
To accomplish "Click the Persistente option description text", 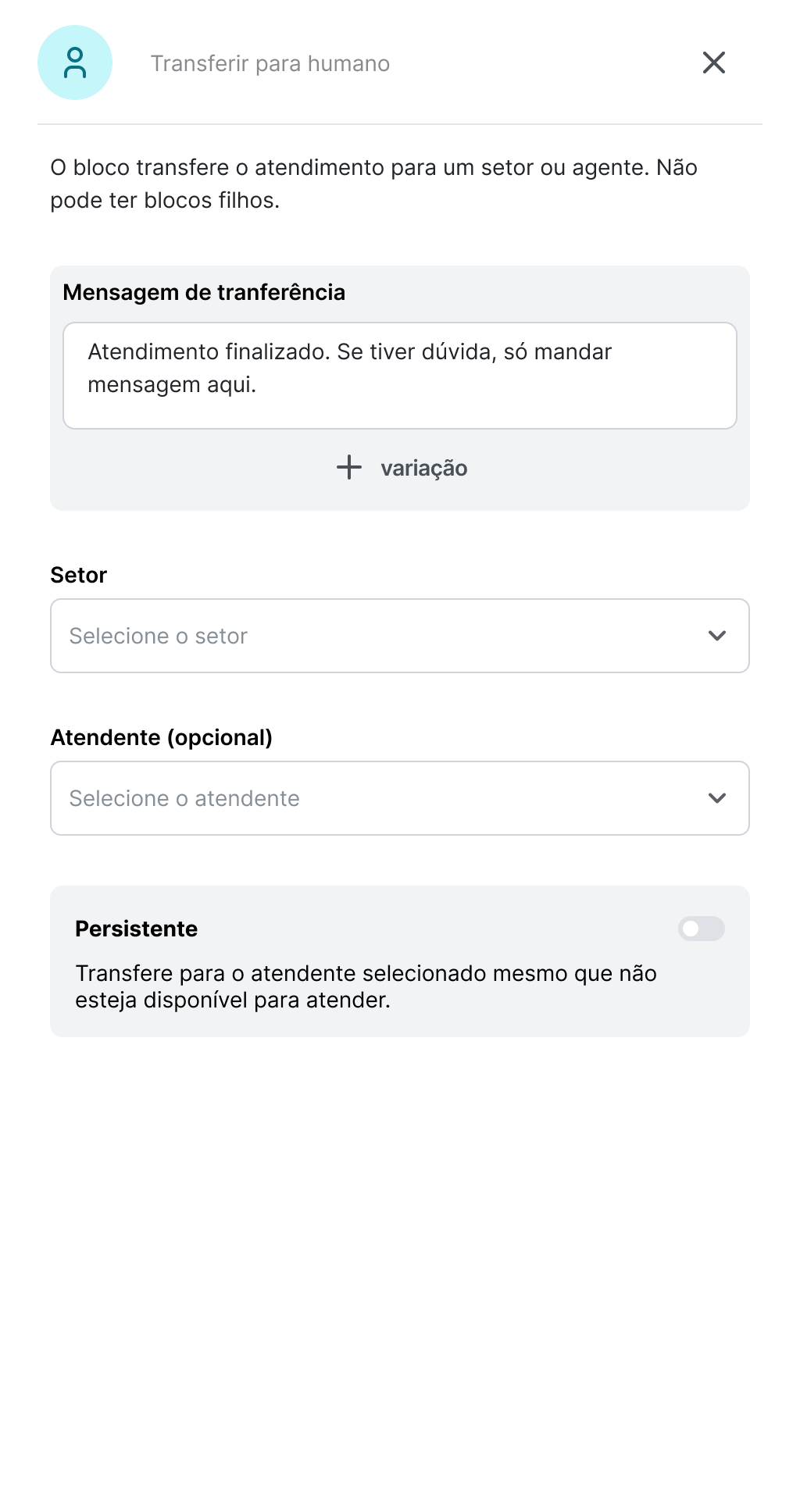I will [x=366, y=986].
